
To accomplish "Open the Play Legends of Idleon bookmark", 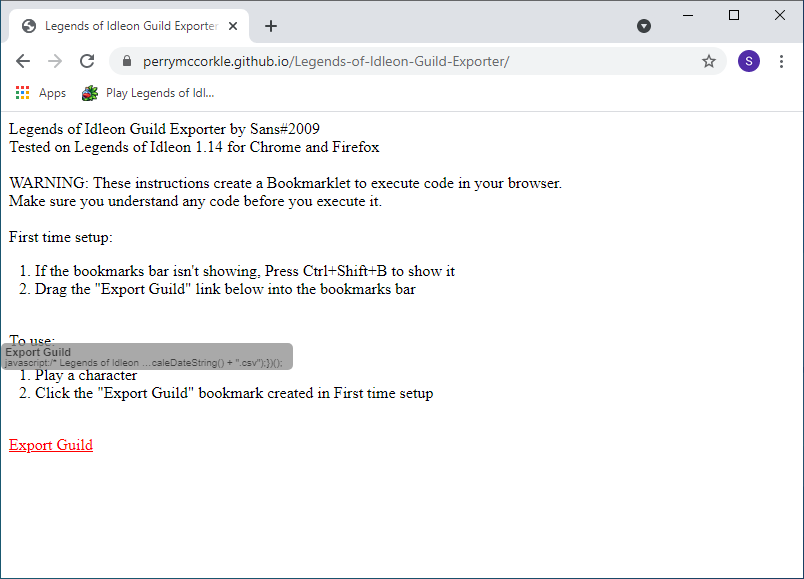I will click(148, 93).
